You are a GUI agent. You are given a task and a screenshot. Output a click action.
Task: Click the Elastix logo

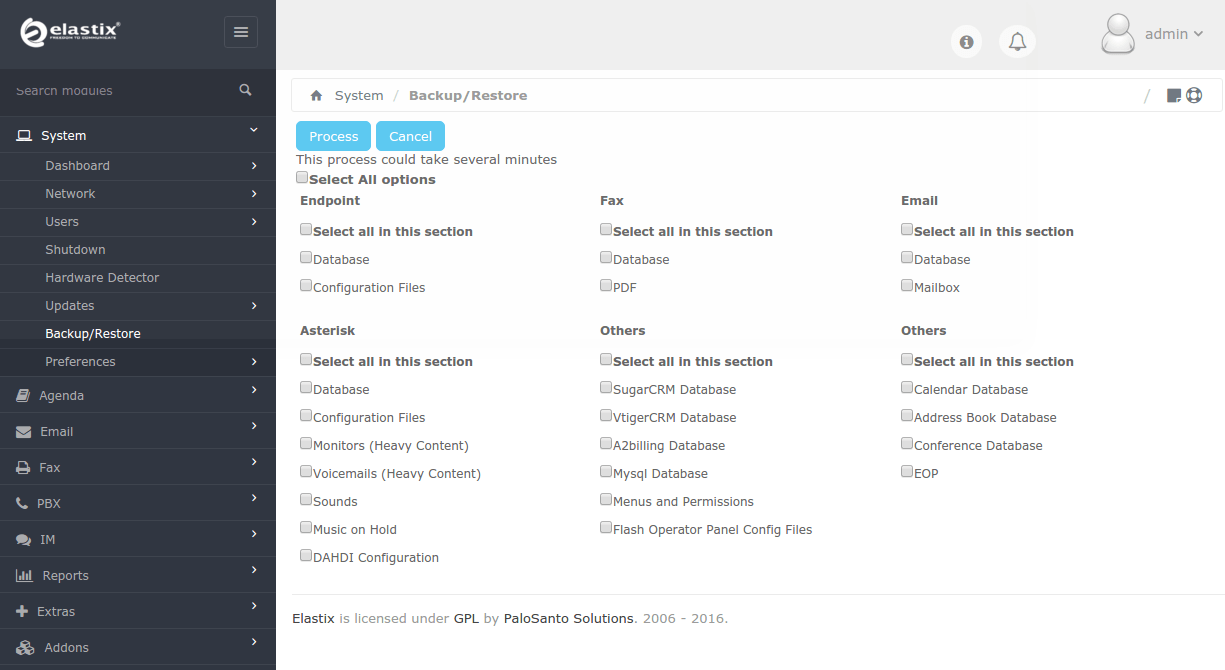click(x=70, y=33)
